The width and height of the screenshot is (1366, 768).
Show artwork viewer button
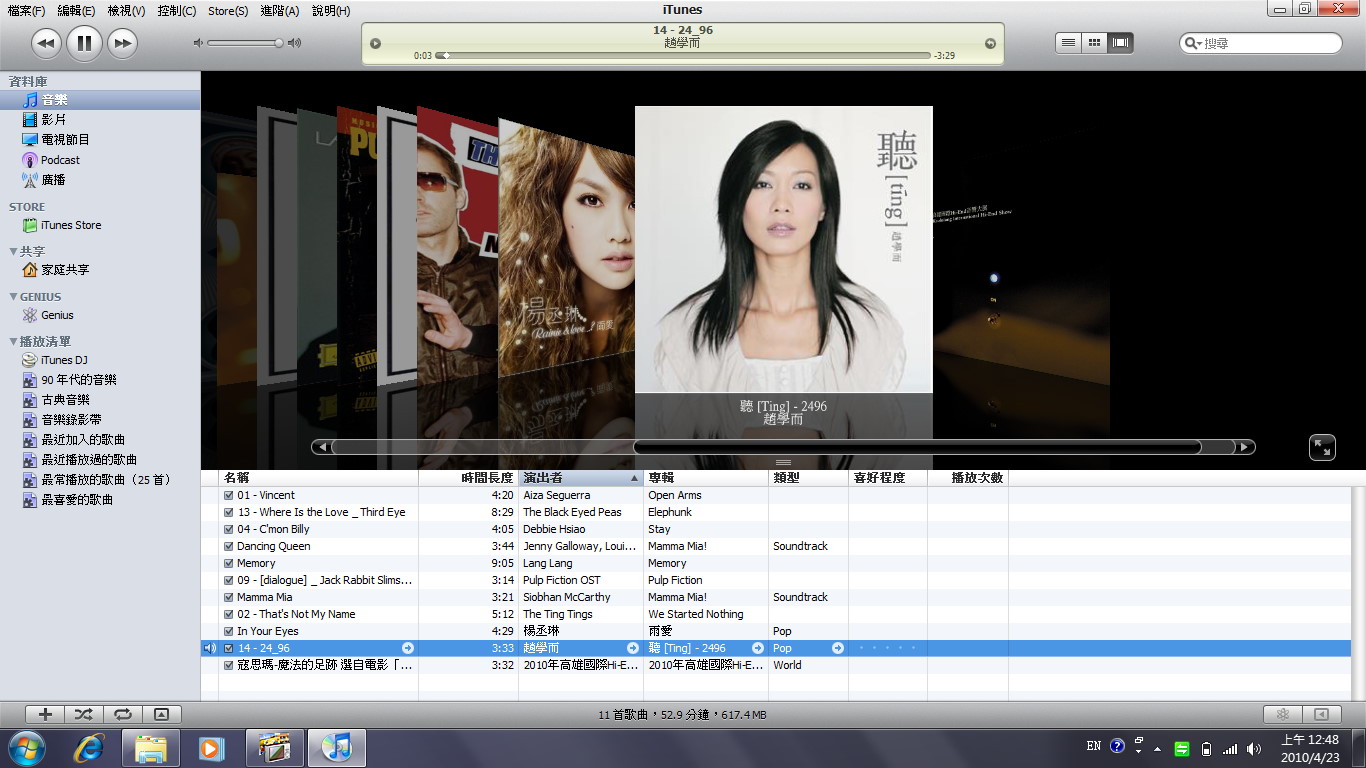(161, 714)
